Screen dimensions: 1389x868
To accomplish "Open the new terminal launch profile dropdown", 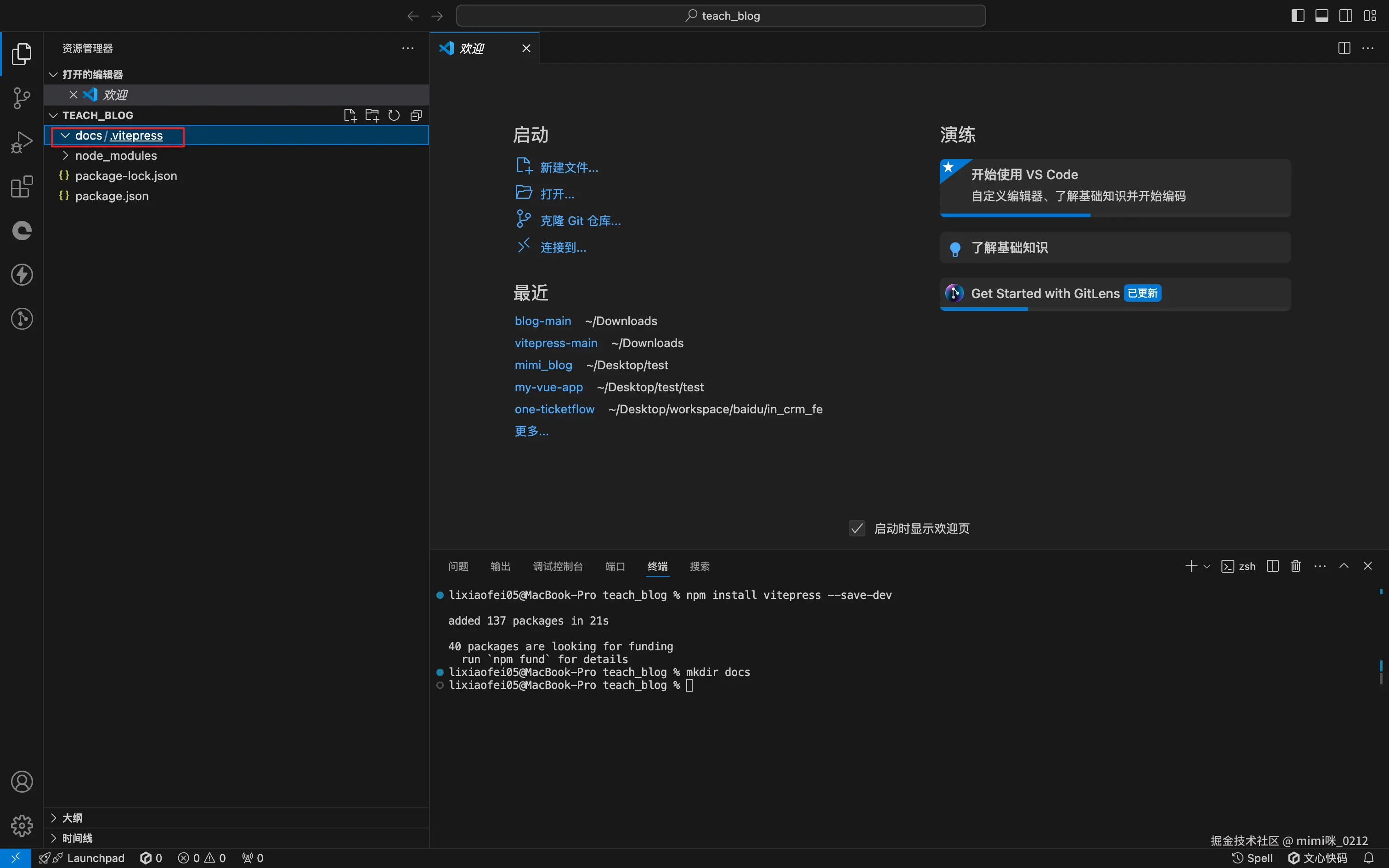I will [1207, 567].
